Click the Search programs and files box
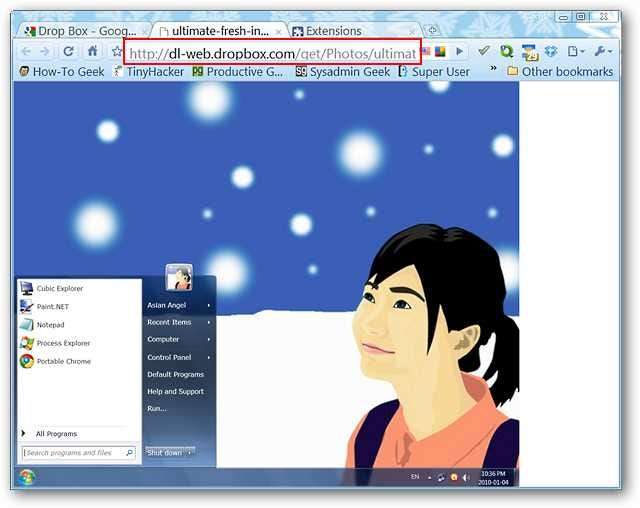The width and height of the screenshot is (640, 508). click(x=78, y=453)
